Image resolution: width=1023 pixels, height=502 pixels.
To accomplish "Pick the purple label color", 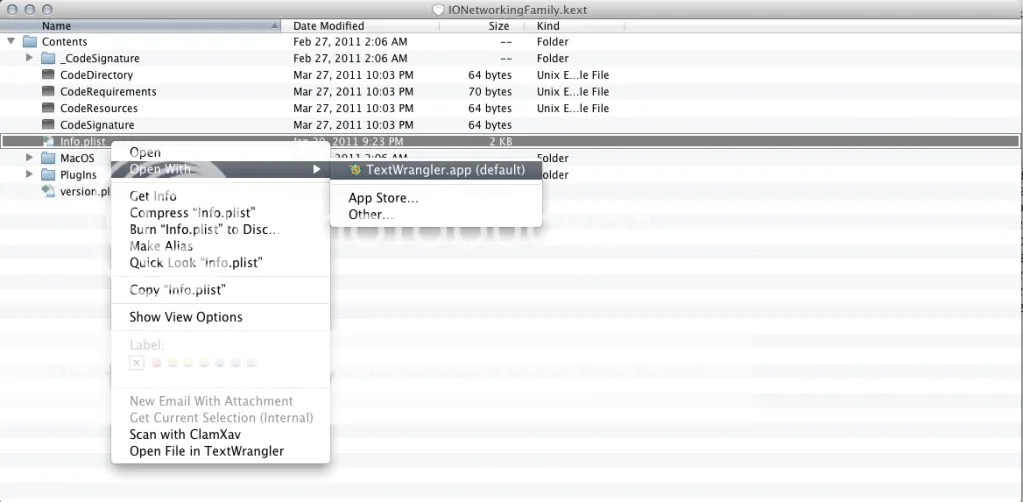I will pos(236,363).
